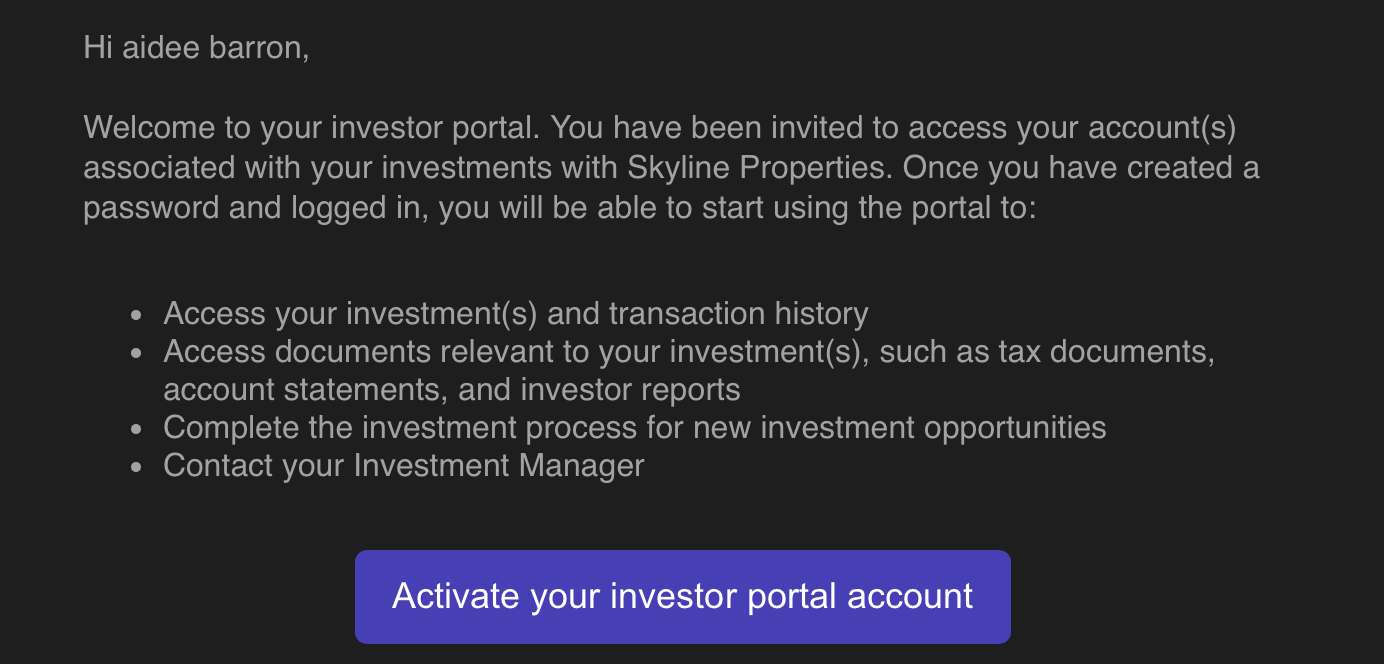Select the 'Complete the investment process' bullet item

(x=635, y=428)
